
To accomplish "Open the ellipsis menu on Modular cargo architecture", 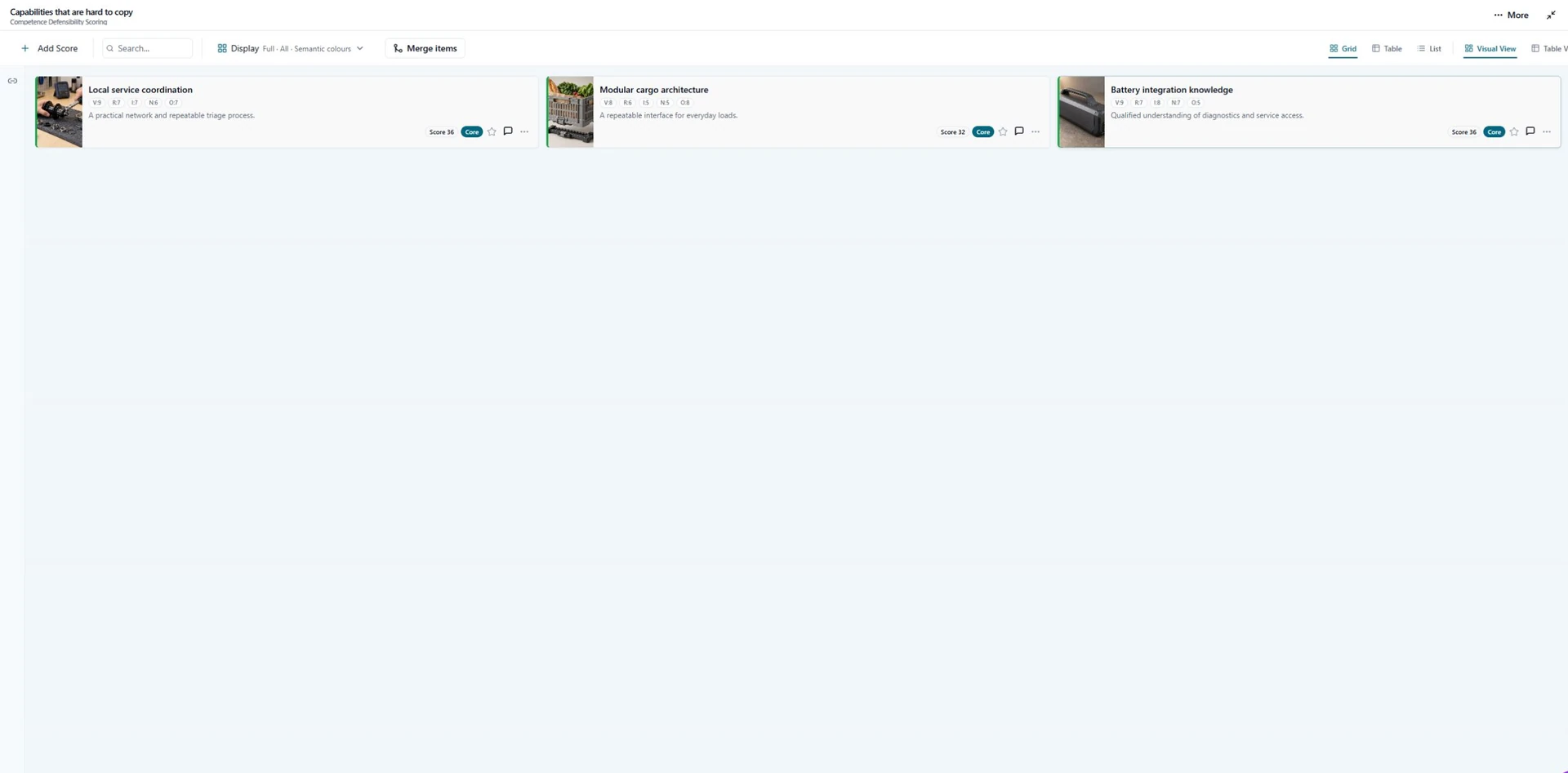I will pyautogui.click(x=1036, y=131).
